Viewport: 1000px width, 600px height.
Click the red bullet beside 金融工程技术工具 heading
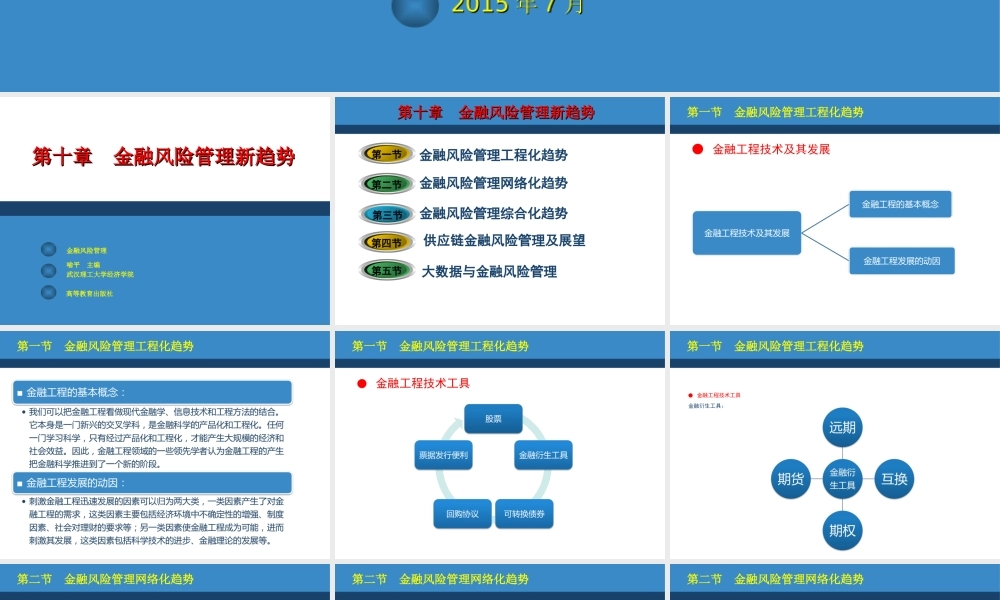[361, 381]
